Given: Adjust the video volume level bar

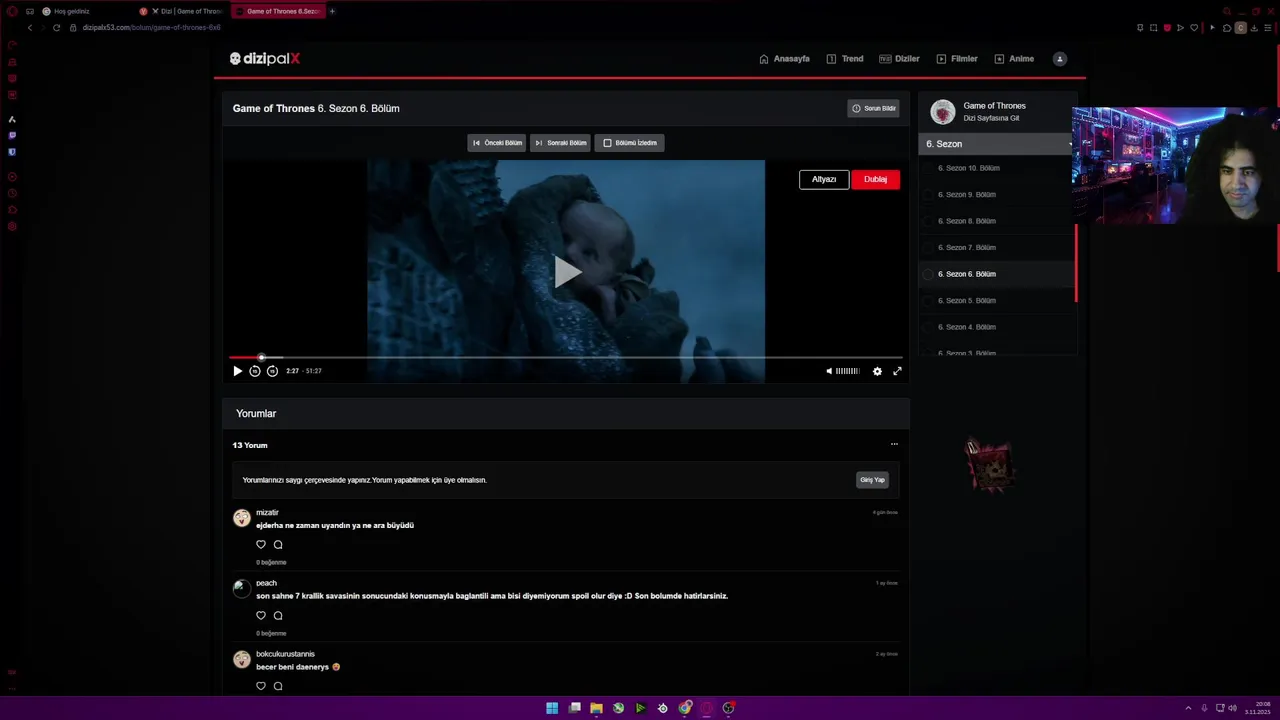Looking at the screenshot, I should pos(847,371).
